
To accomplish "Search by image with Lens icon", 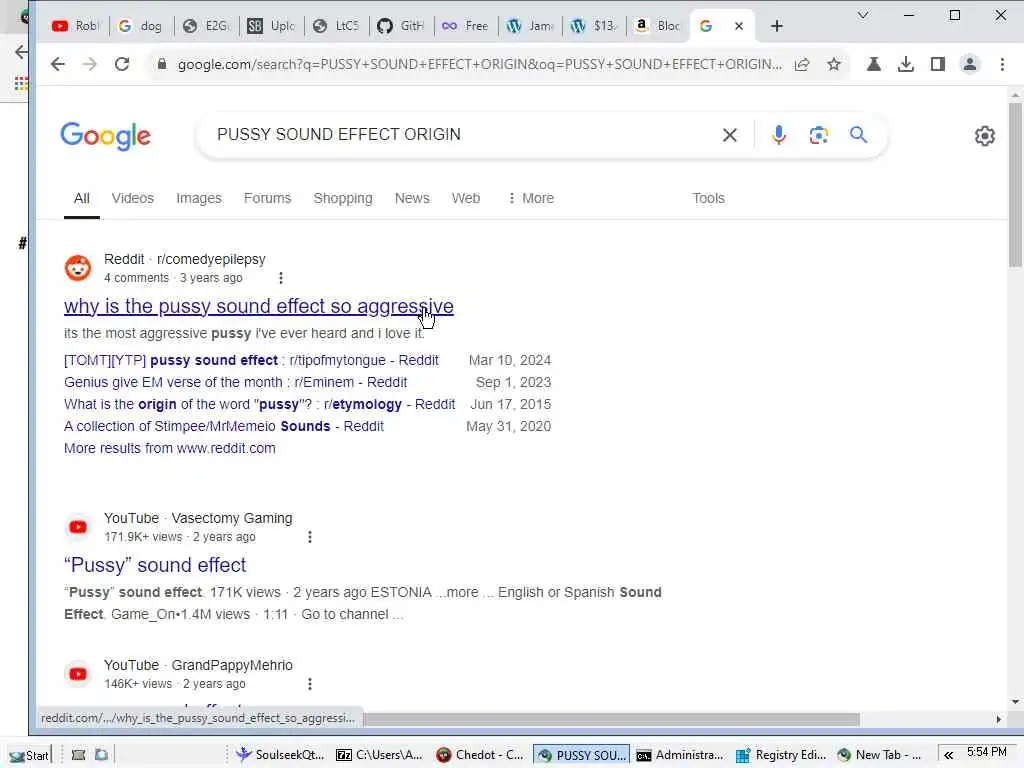I will pyautogui.click(x=818, y=135).
